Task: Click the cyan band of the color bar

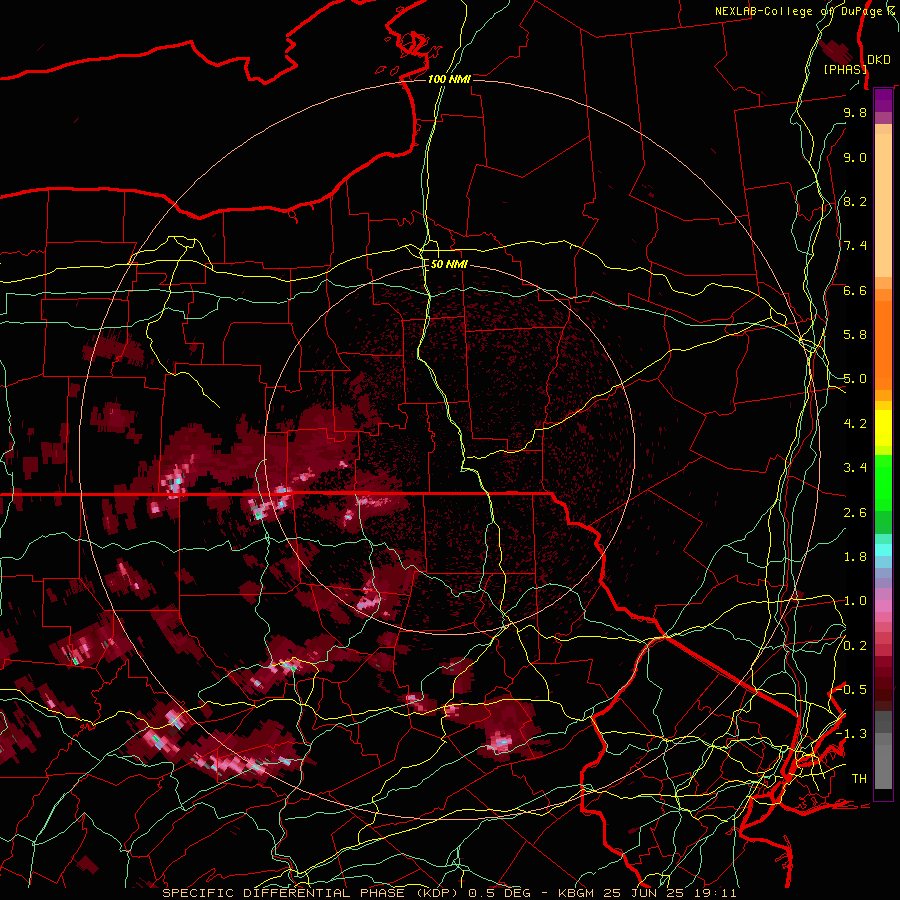Action: point(883,550)
